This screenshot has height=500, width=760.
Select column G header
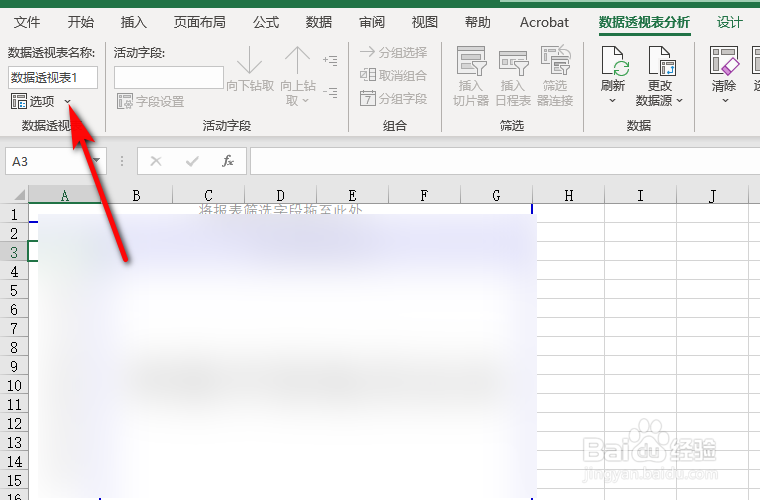click(x=496, y=195)
